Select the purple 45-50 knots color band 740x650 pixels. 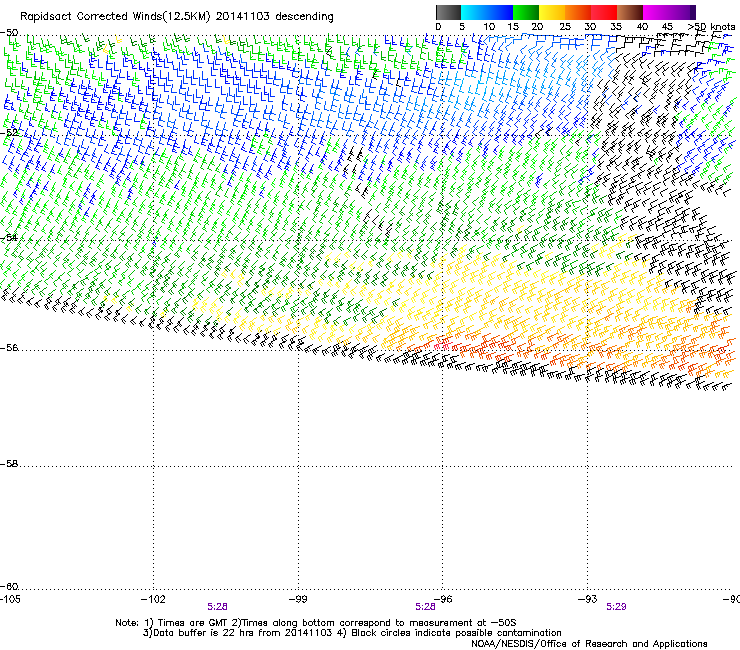tap(682, 12)
